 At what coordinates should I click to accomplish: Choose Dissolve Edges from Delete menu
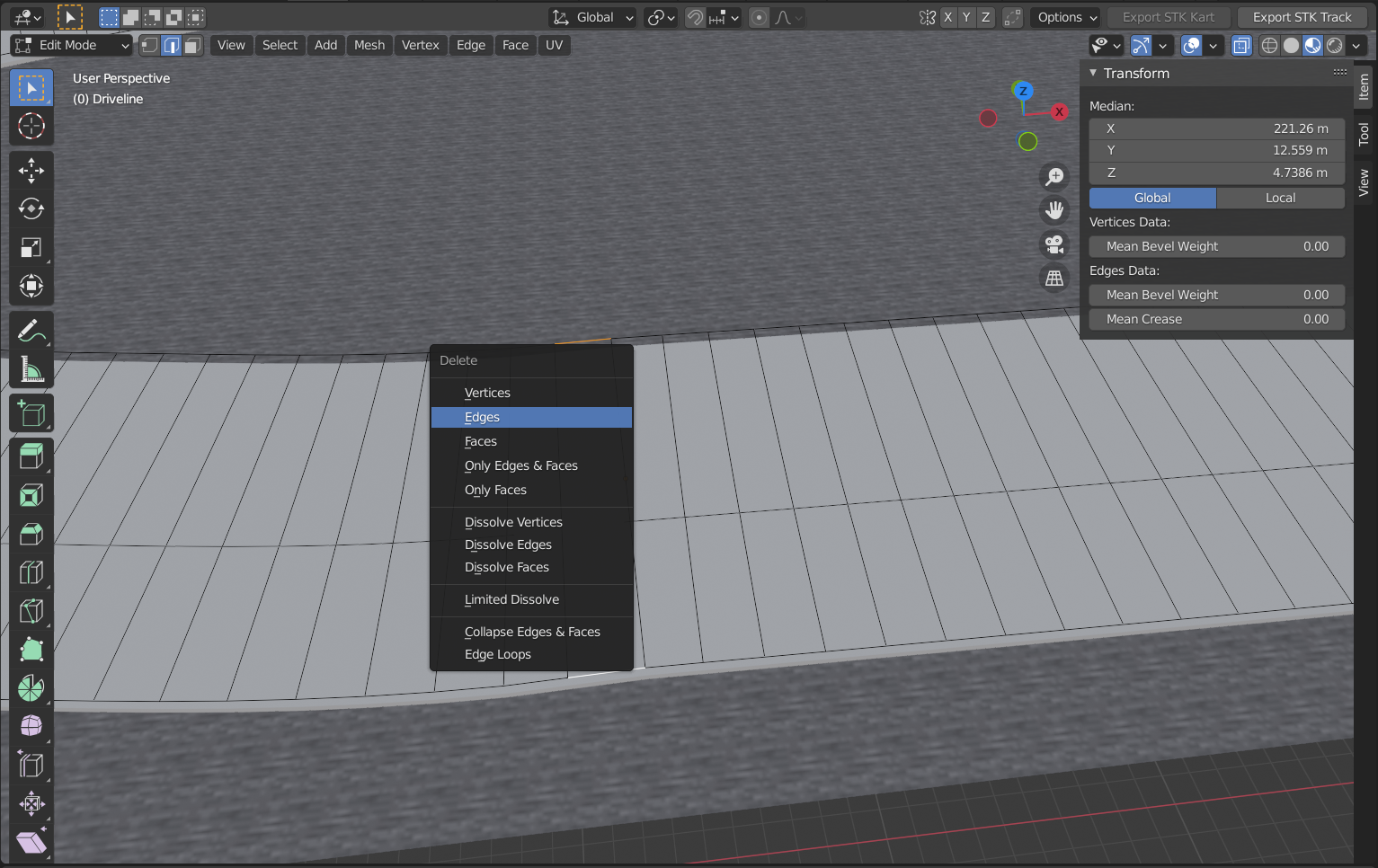[x=508, y=545]
